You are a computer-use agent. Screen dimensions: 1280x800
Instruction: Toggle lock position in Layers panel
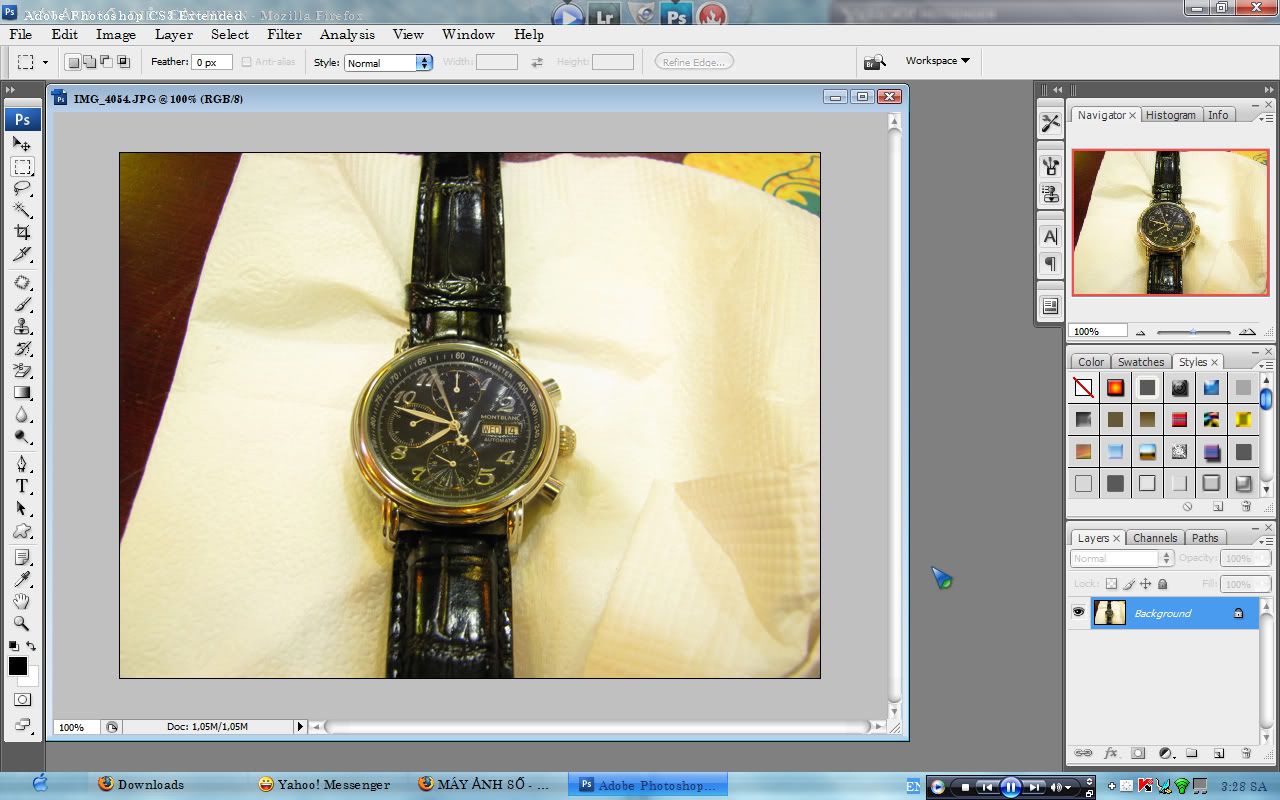1146,584
